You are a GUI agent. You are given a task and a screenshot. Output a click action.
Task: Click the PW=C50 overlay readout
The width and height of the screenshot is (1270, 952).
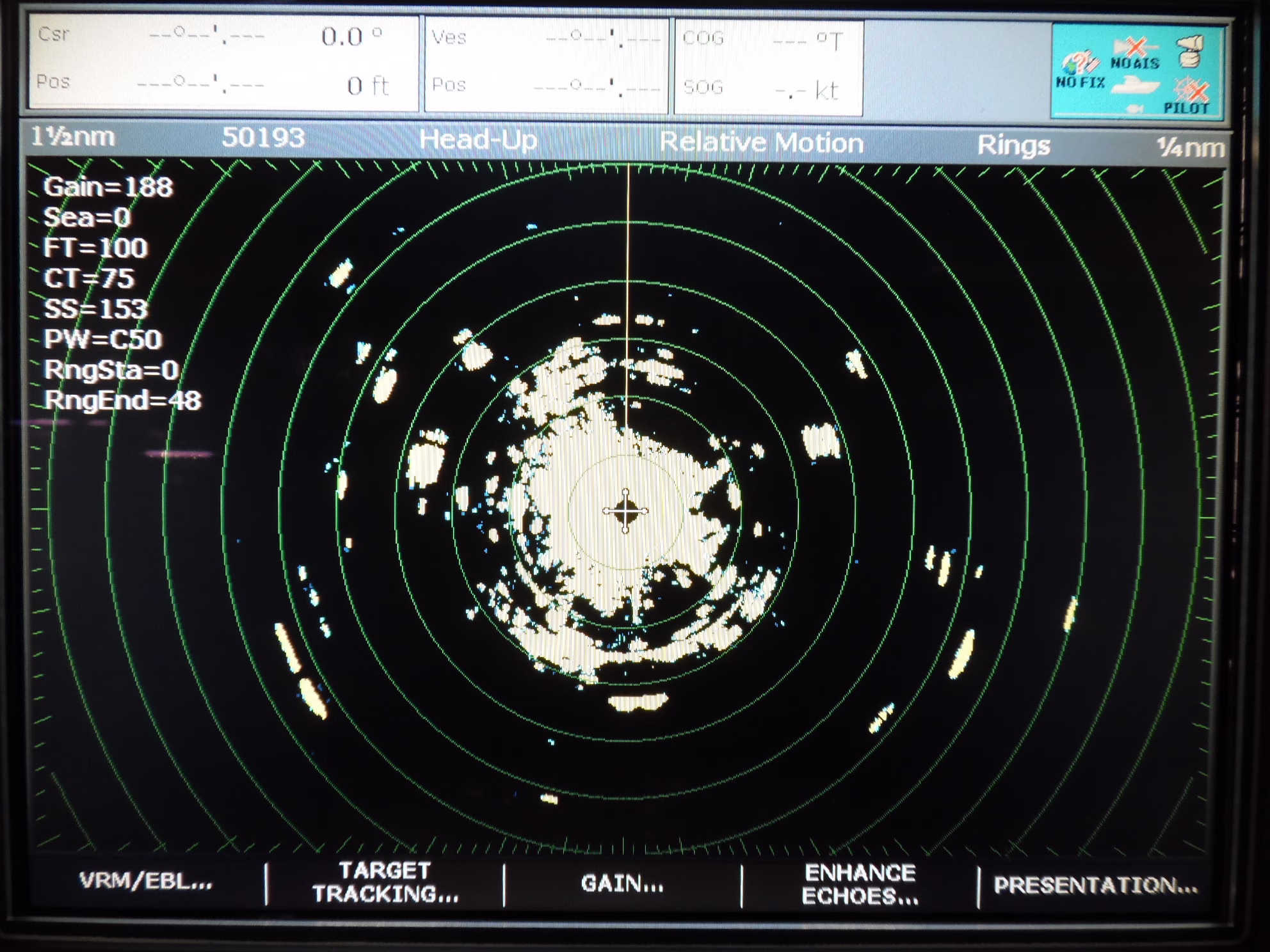point(102,339)
